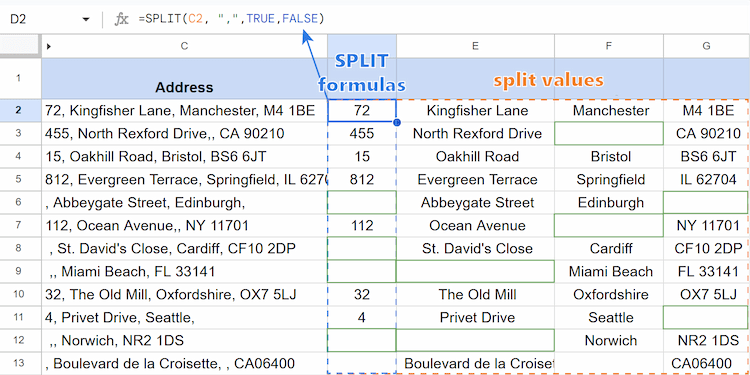
Task: Click the 'M4 1BE' cell
Action: click(x=706, y=110)
